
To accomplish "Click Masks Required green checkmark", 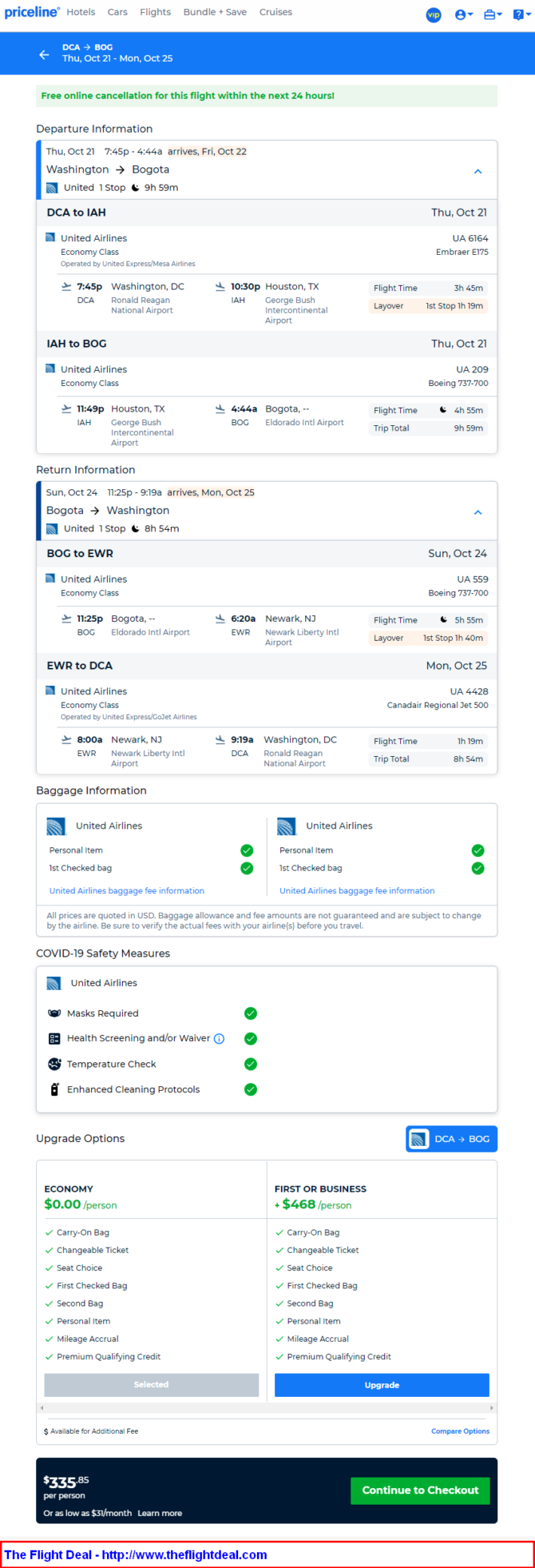I will coord(251,1013).
